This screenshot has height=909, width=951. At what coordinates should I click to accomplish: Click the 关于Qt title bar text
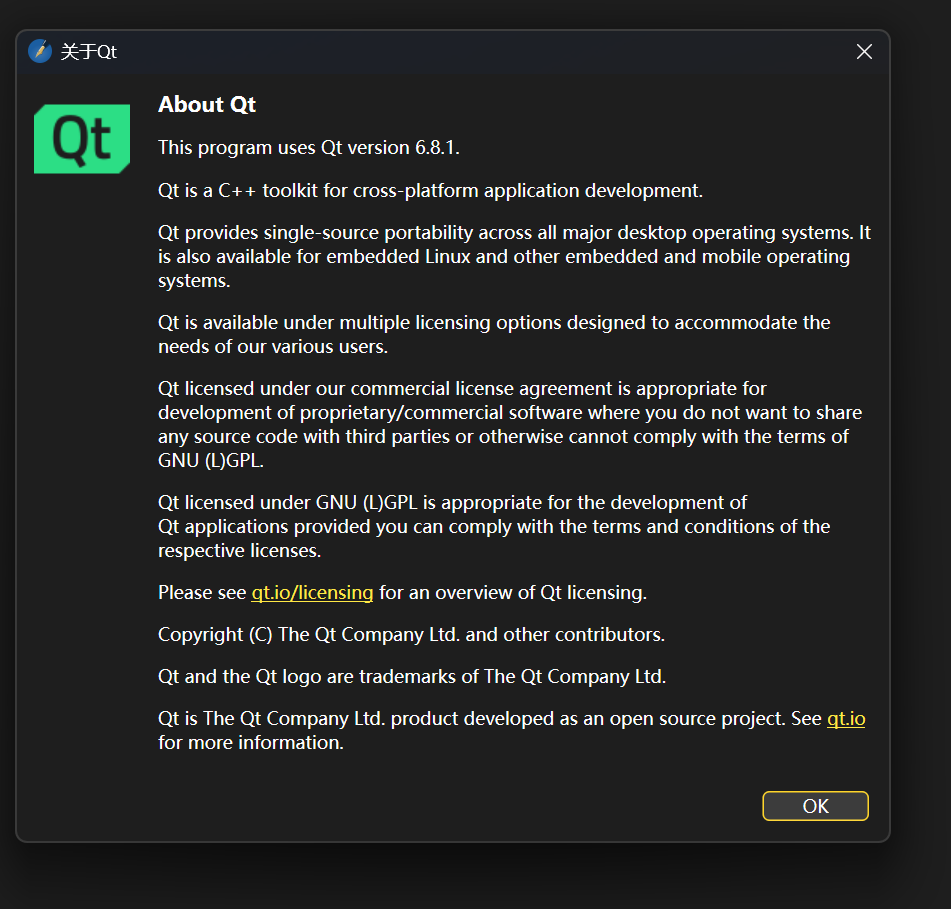[x=89, y=52]
